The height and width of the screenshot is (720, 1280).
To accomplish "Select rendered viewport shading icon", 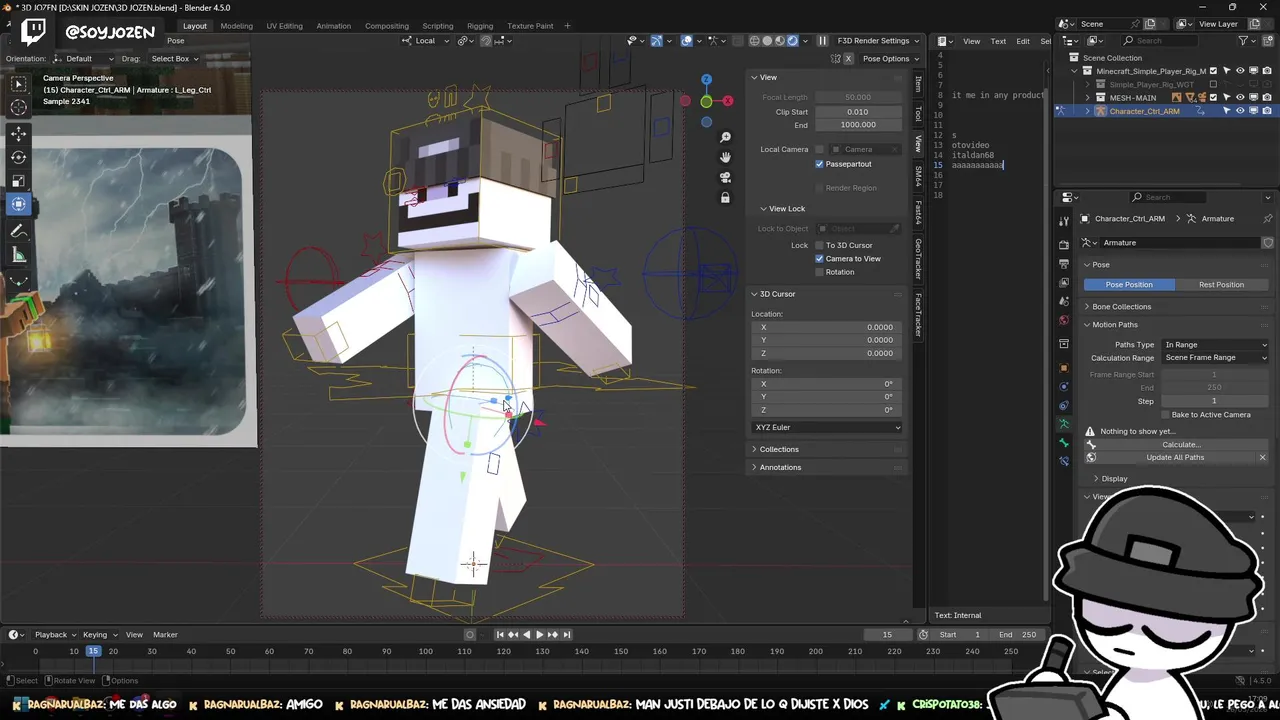I will coord(793,41).
